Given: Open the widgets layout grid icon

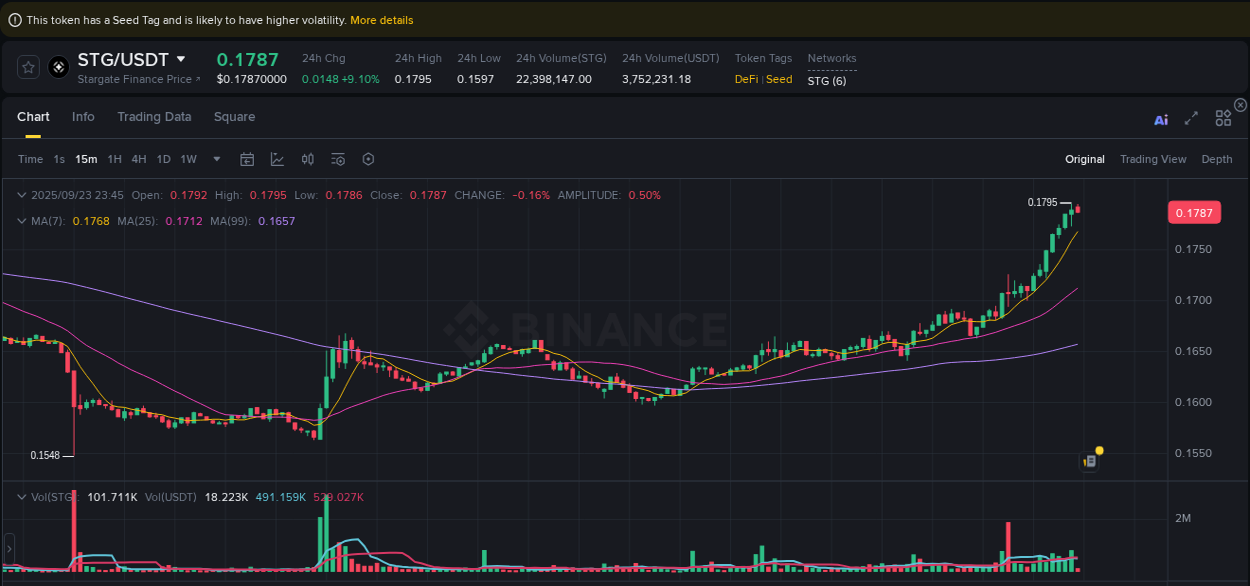Looking at the screenshot, I should coord(1223,117).
